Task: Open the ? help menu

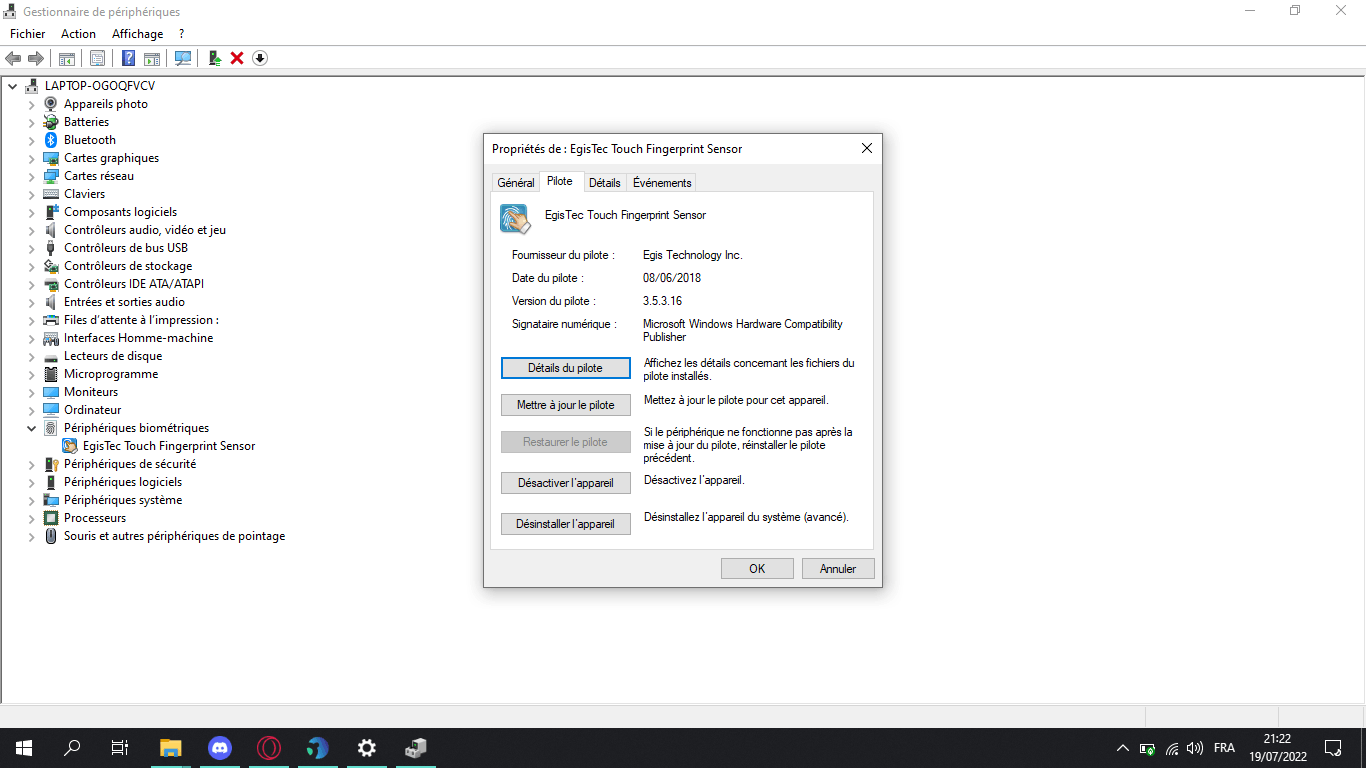Action: pos(182,34)
